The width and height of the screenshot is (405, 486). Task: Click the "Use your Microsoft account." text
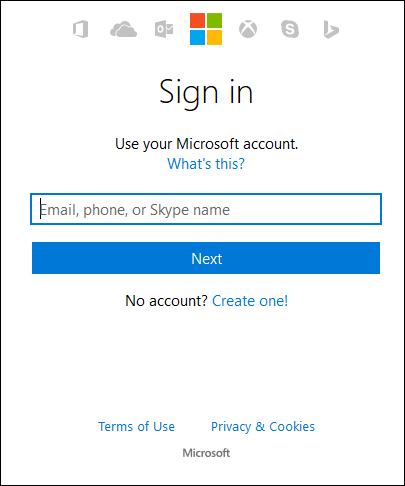(207, 144)
